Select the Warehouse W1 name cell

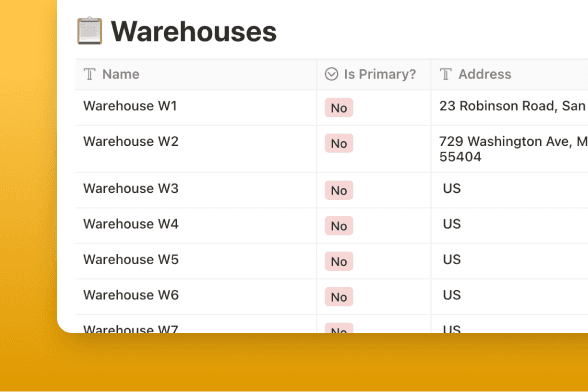tap(196, 108)
